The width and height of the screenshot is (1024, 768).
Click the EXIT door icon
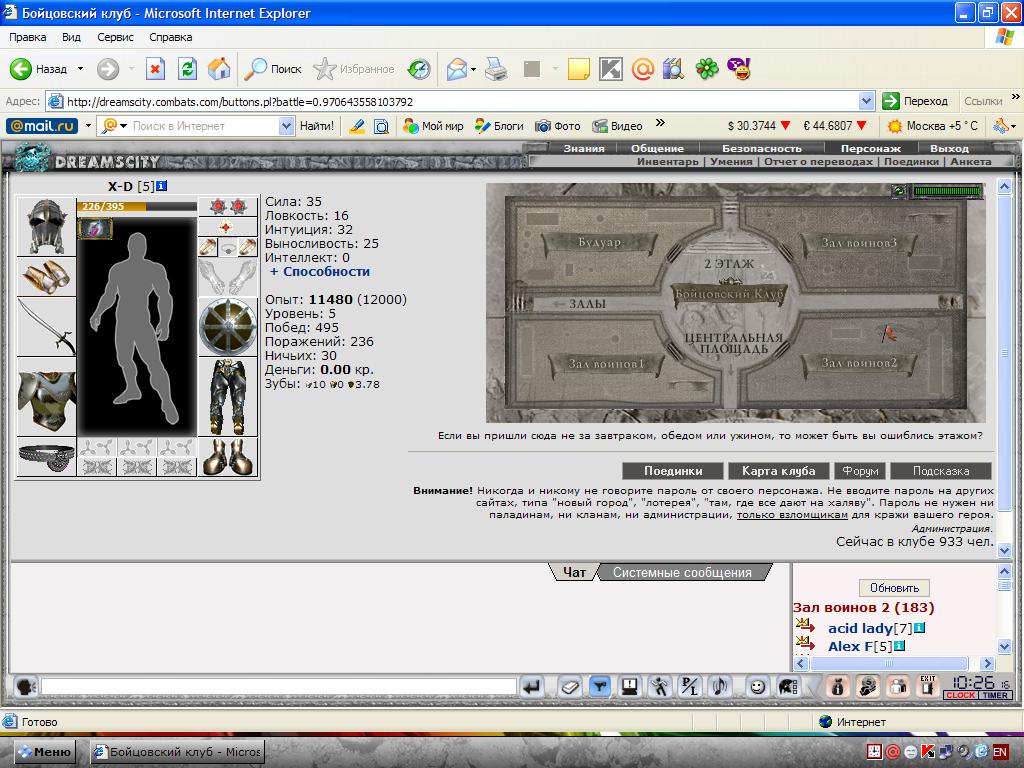[928, 686]
